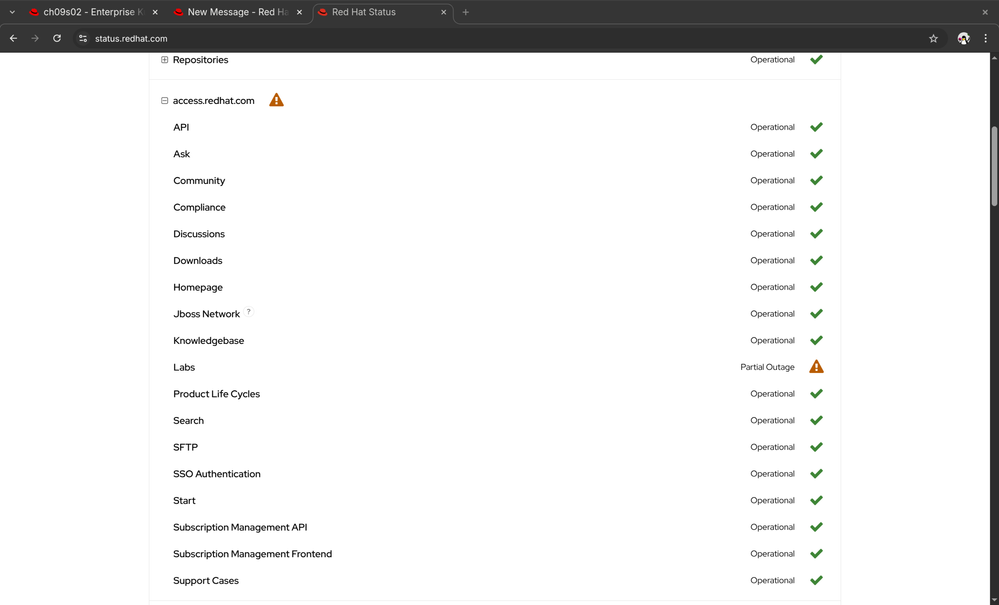999x605 pixels.
Task: Open the tab search dropdown arrow
Action: pos(11,12)
